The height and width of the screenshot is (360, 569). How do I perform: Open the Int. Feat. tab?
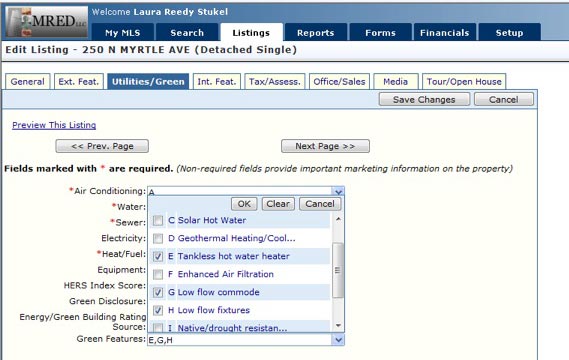pyautogui.click(x=217, y=82)
